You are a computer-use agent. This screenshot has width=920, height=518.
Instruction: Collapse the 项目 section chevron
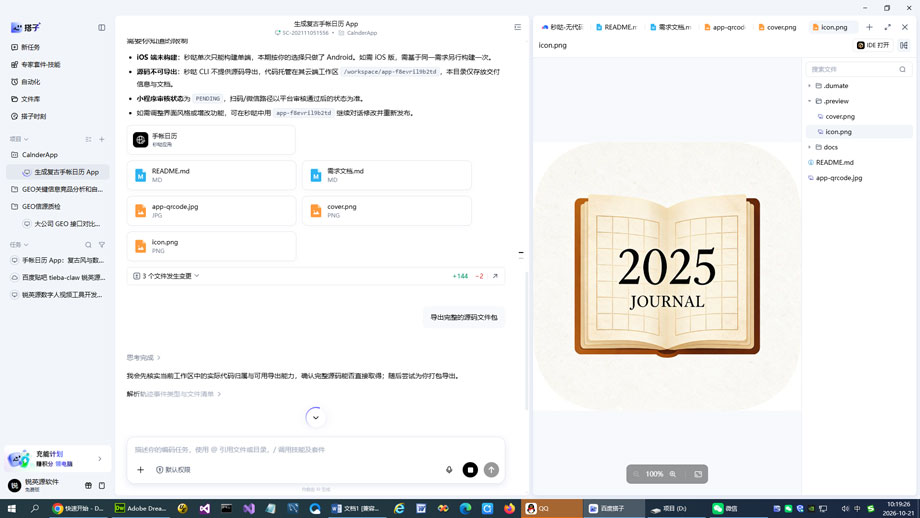coord(26,139)
